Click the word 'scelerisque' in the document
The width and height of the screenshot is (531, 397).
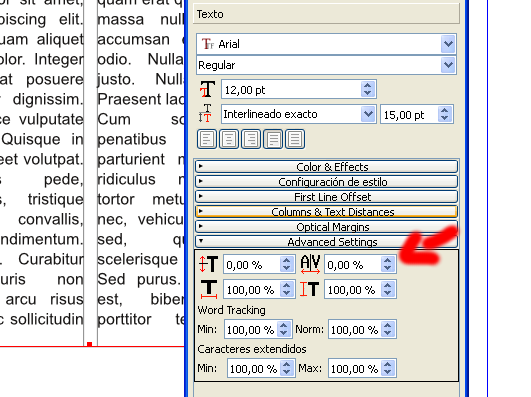coord(137,259)
